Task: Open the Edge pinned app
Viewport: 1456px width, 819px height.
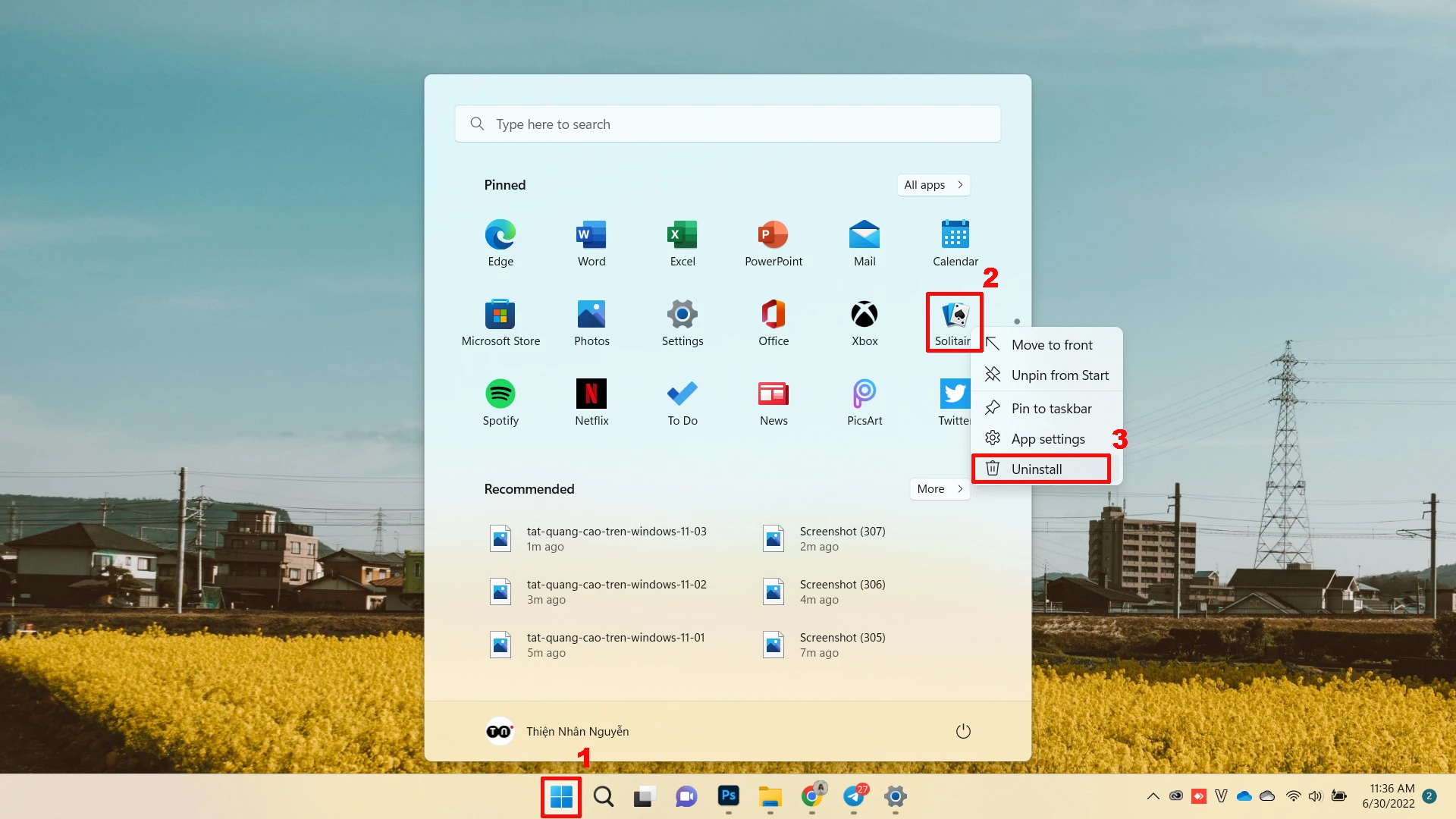Action: coord(500,243)
